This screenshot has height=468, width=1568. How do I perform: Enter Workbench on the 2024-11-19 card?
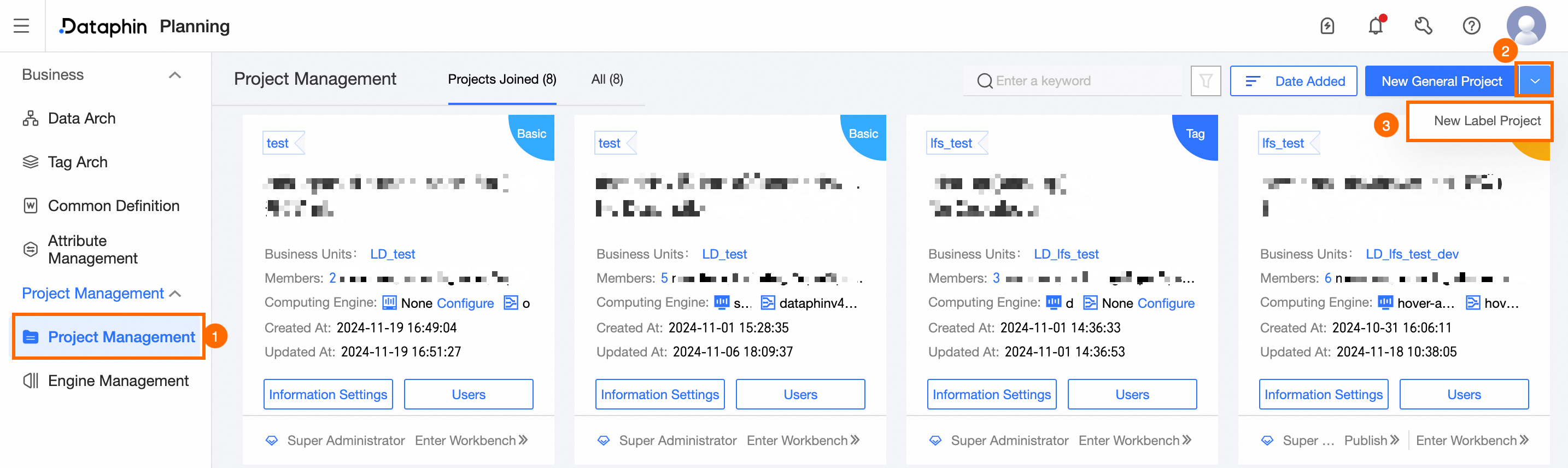click(x=471, y=441)
